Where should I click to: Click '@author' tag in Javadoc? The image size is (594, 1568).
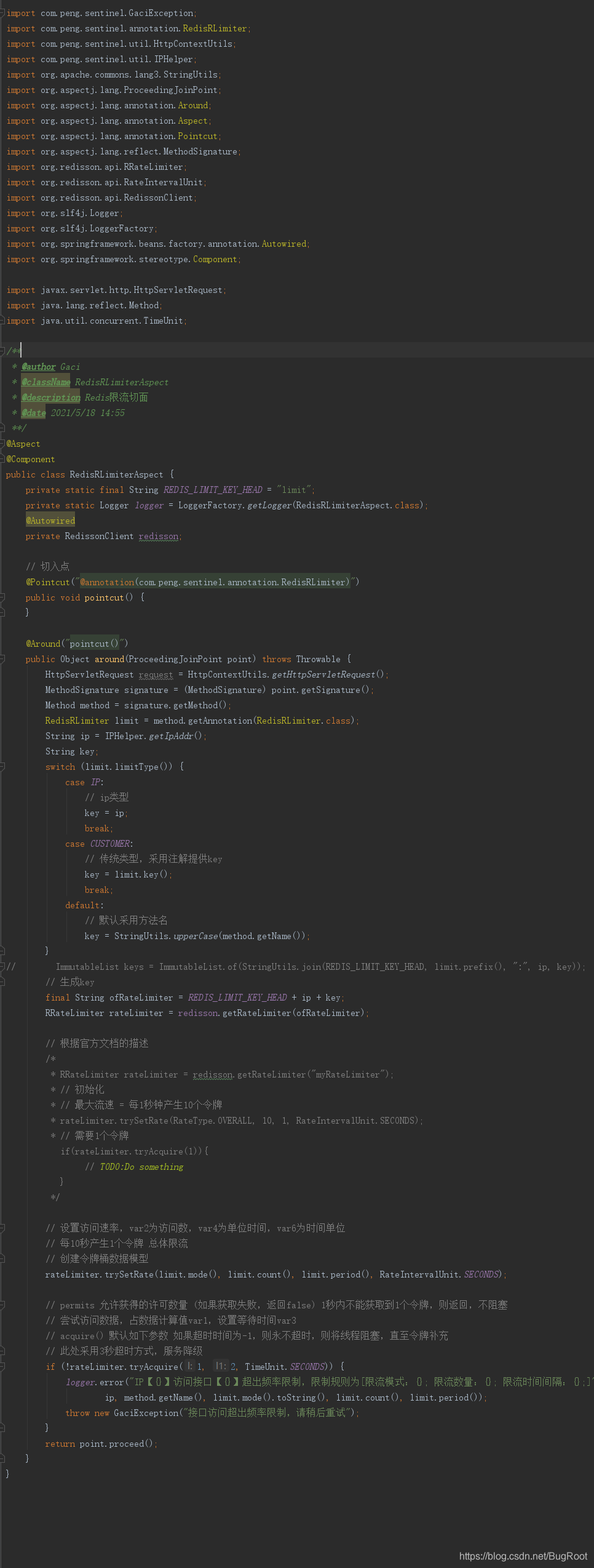click(39, 367)
